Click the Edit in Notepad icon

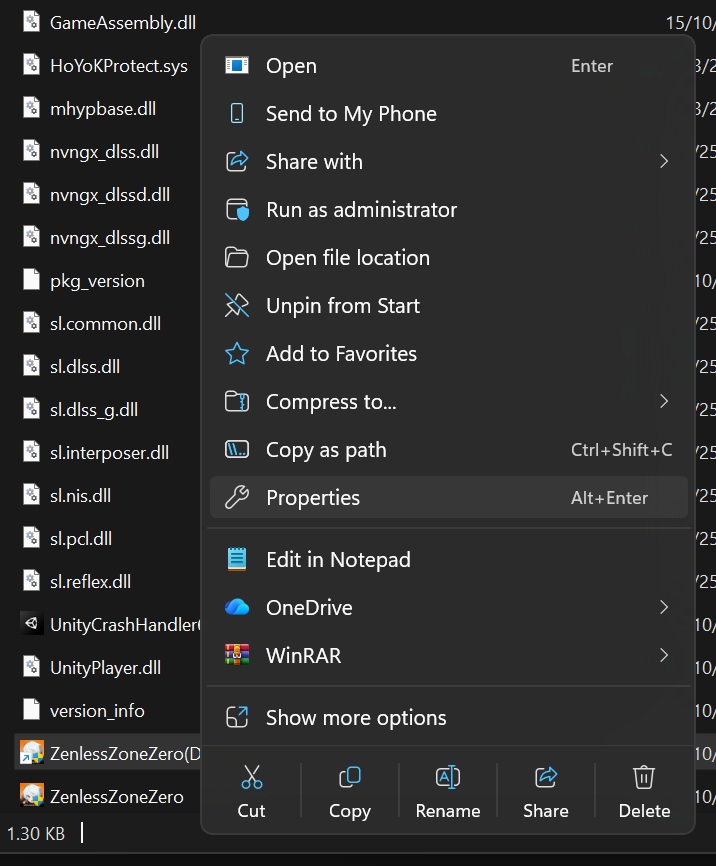[x=237, y=560]
